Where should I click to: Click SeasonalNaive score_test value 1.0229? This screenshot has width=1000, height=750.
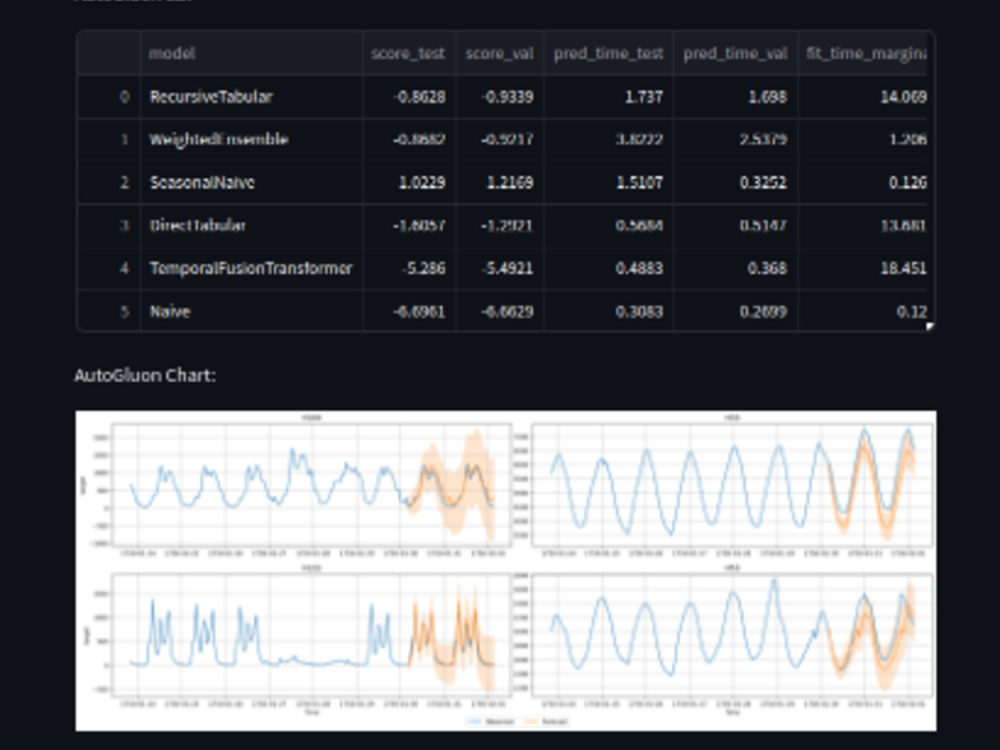[409, 182]
